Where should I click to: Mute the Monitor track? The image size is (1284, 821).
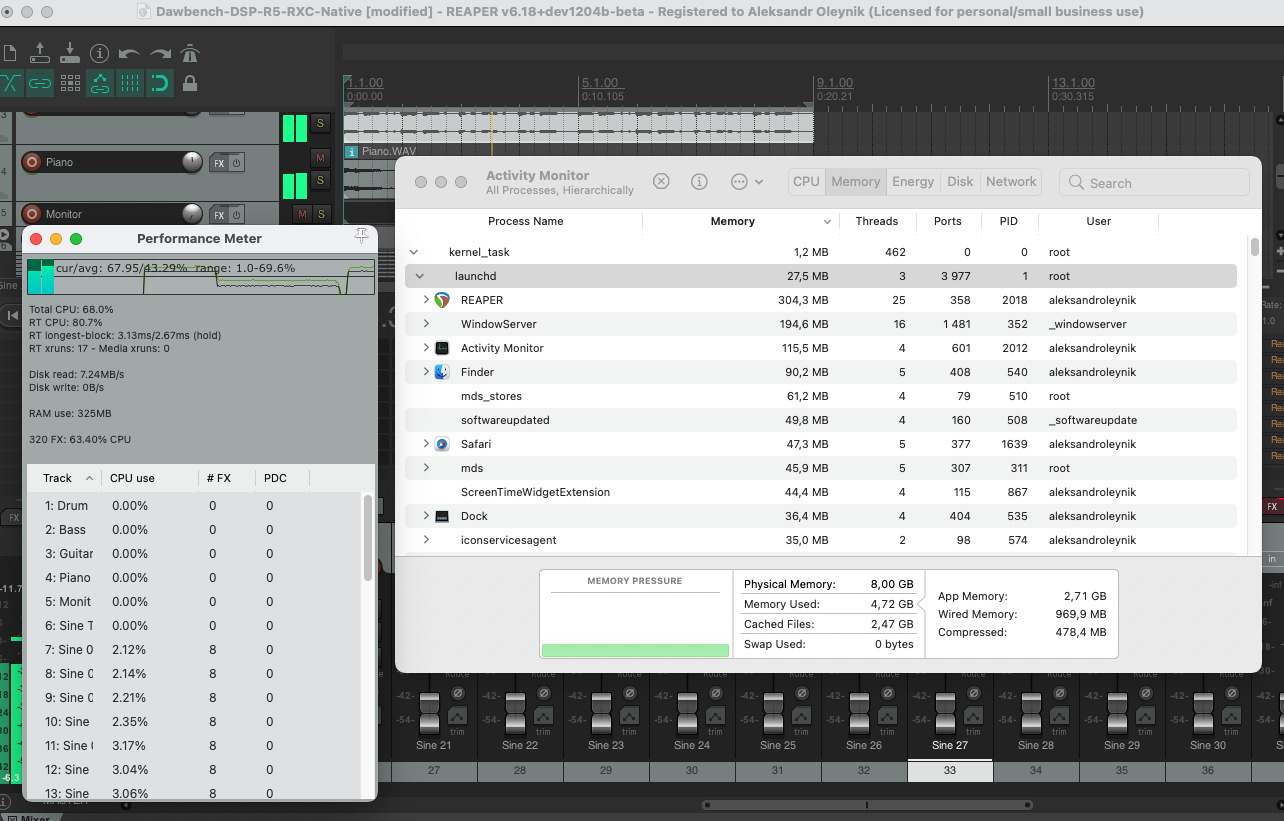tap(302, 214)
